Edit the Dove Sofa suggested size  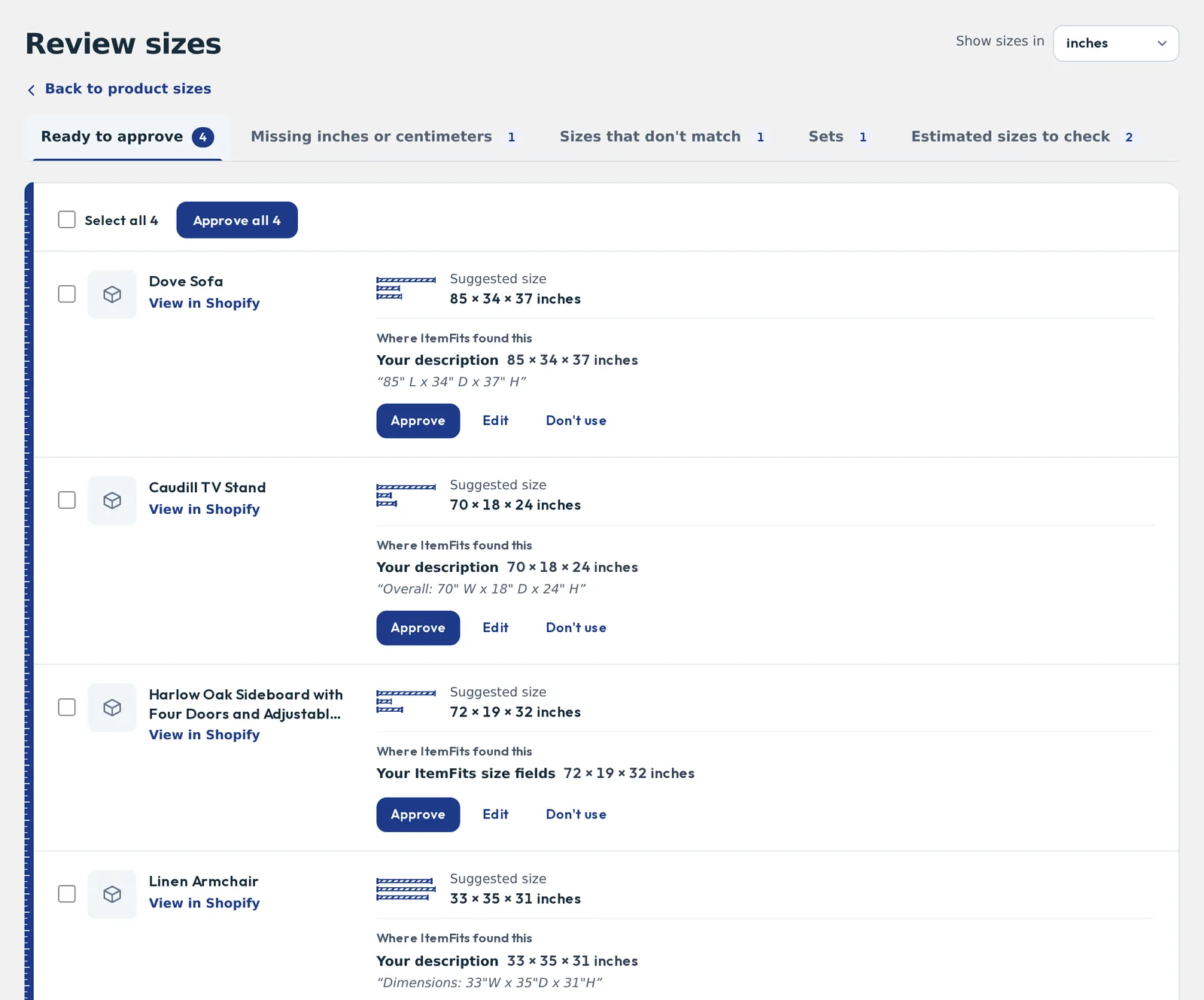coord(495,421)
